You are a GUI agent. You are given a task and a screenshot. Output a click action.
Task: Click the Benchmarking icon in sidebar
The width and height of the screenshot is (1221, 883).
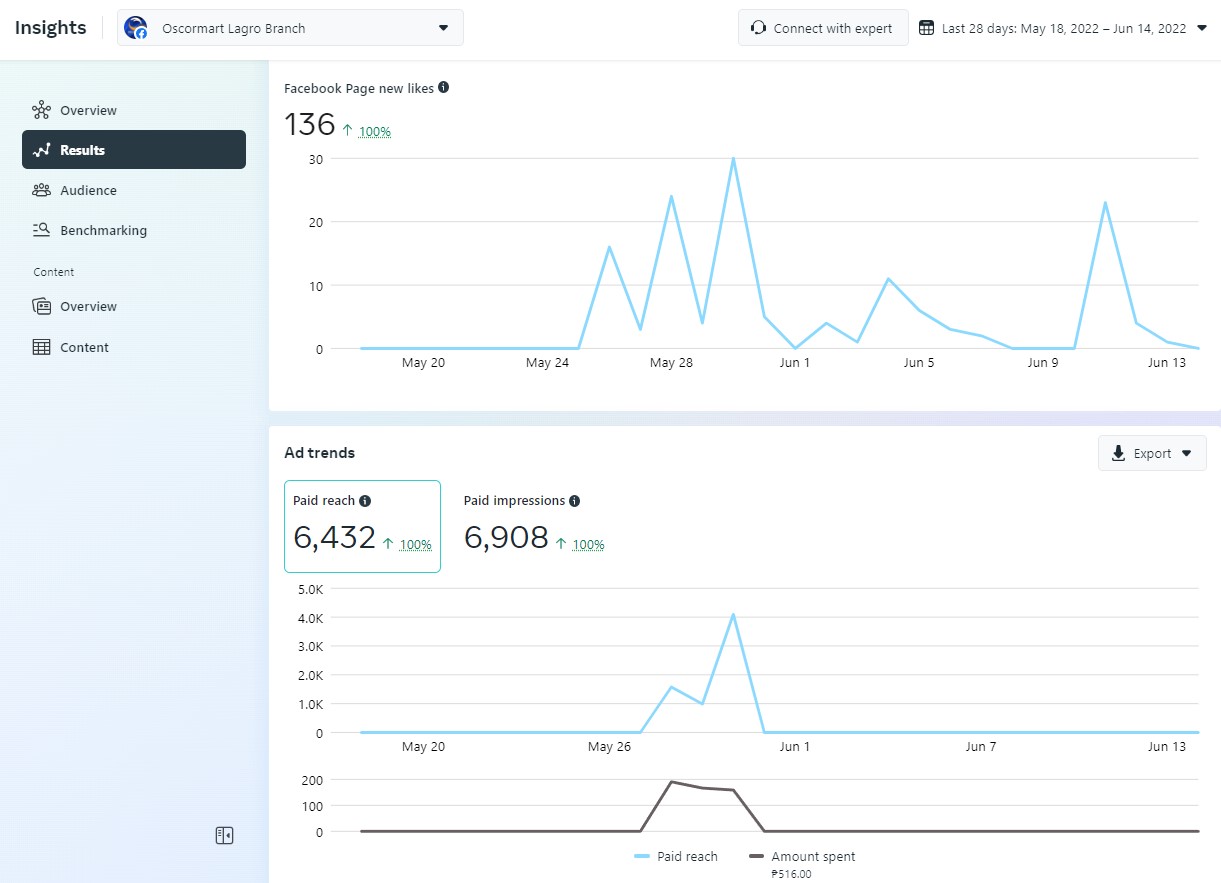click(x=41, y=230)
